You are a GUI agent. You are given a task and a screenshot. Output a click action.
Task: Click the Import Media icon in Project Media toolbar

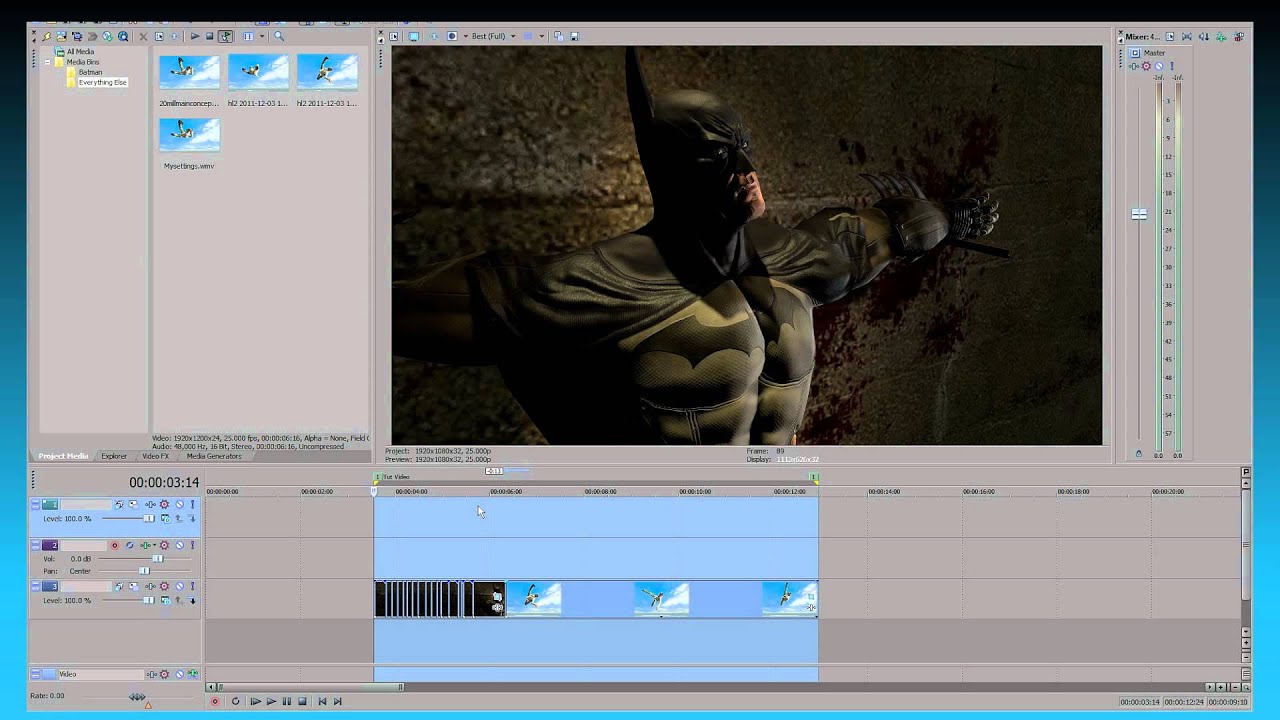(62, 36)
